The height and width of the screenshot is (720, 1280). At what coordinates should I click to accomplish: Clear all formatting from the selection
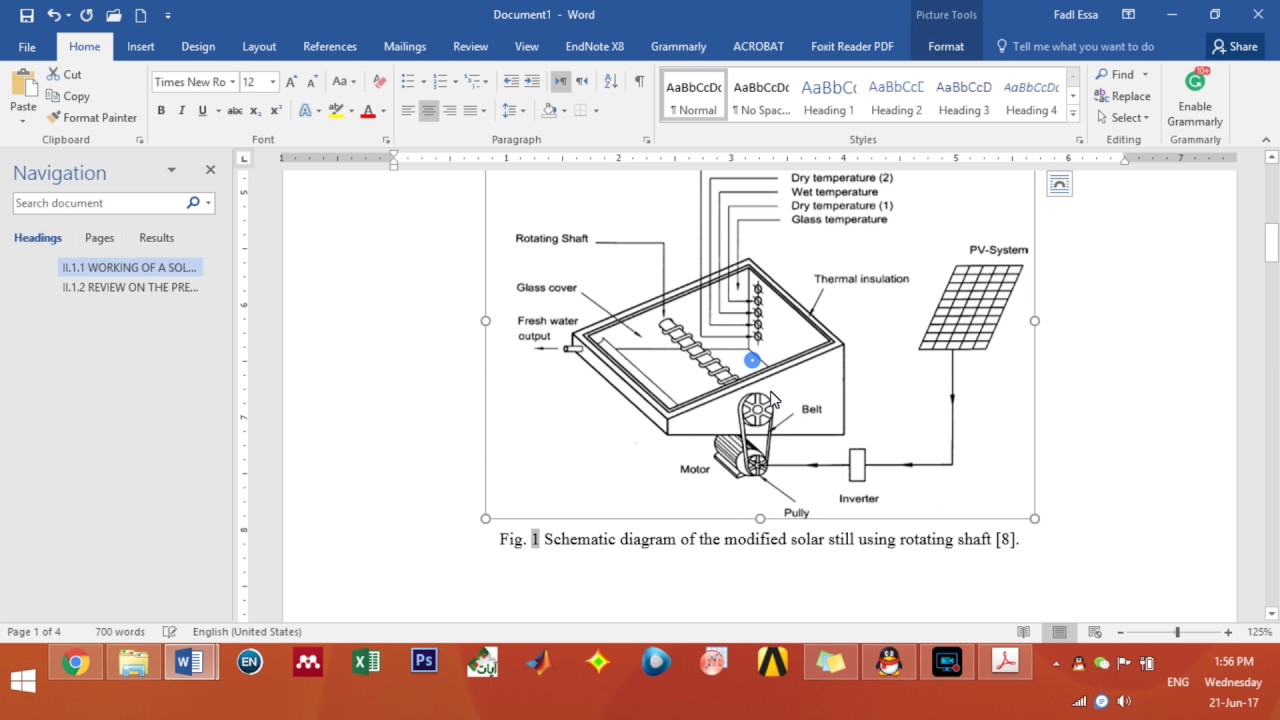click(x=379, y=82)
